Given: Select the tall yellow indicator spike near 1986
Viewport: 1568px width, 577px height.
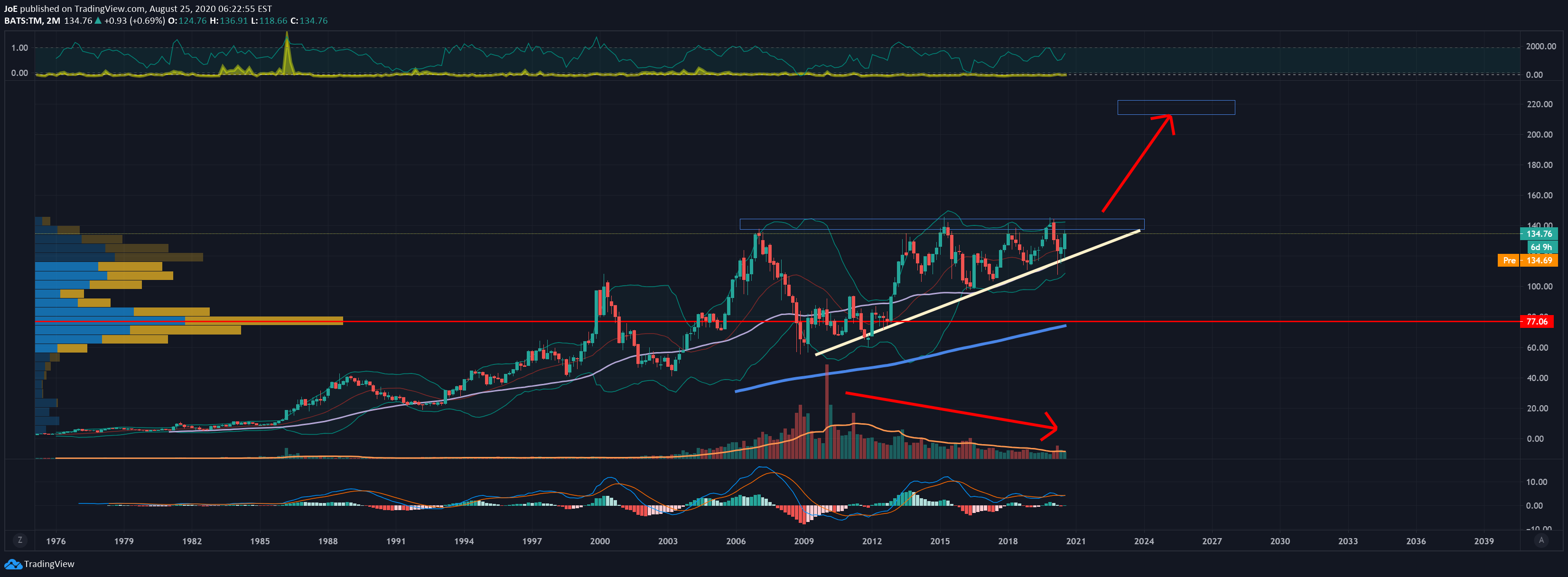Looking at the screenshot, I should (x=287, y=52).
